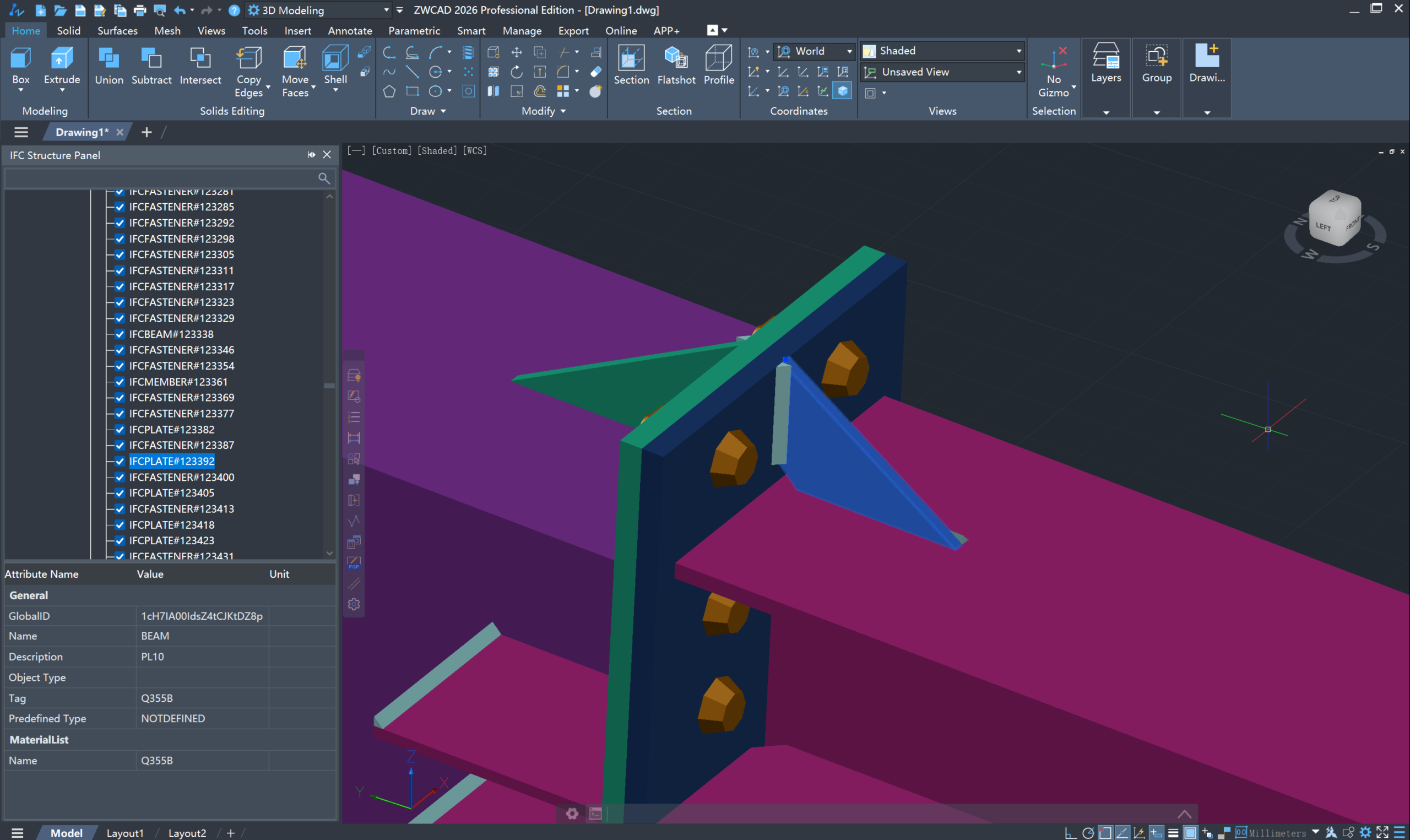1410x840 pixels.
Task: Click the LEFT face of the ViewCube
Action: tap(1323, 227)
